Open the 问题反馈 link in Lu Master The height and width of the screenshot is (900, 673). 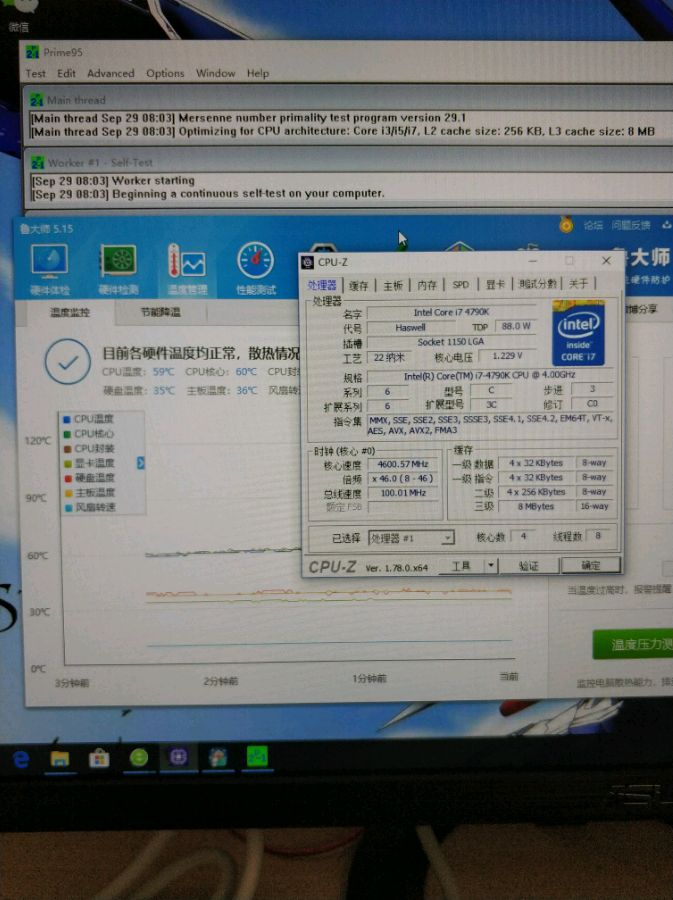[x=630, y=225]
